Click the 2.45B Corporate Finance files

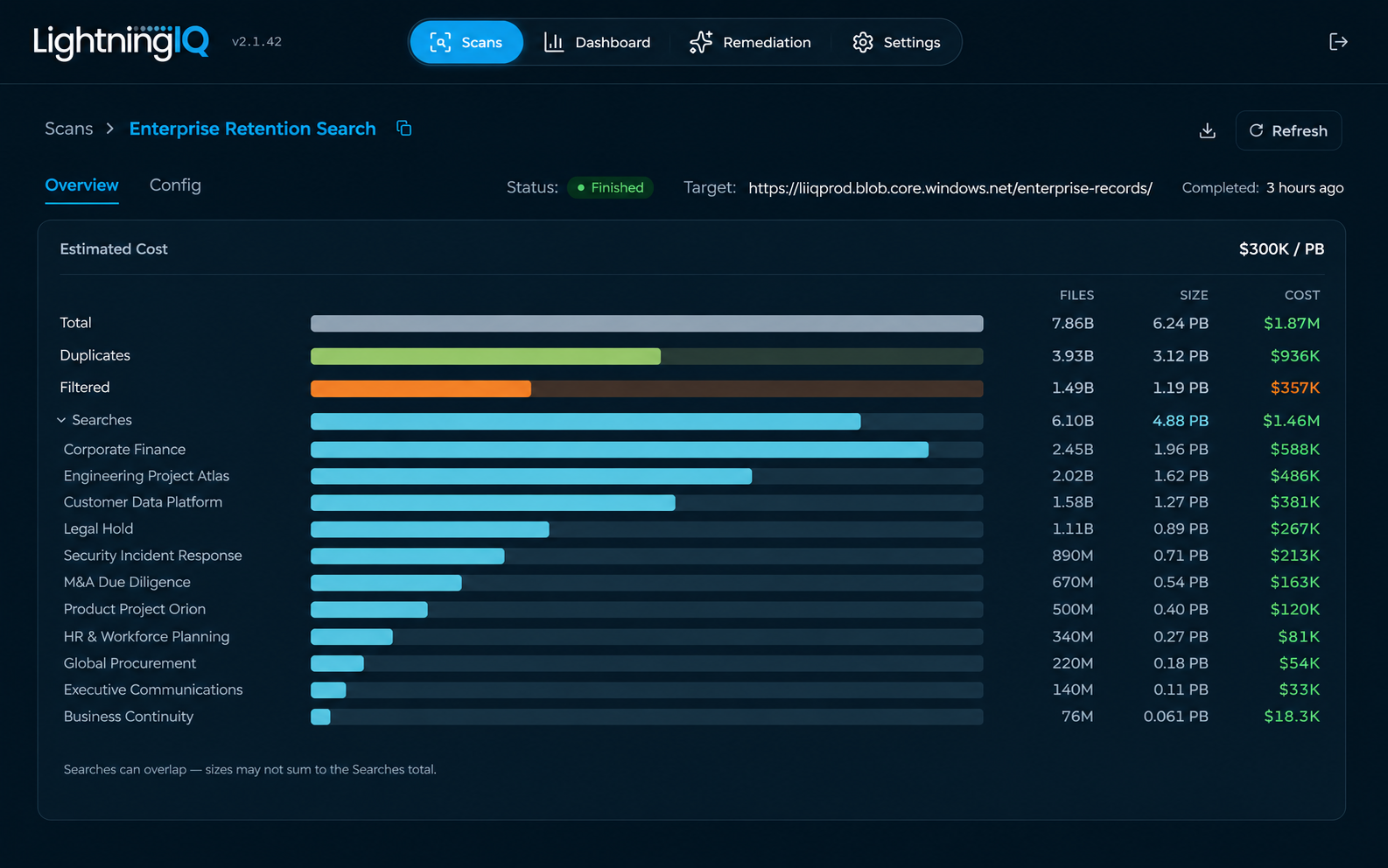tap(1073, 450)
